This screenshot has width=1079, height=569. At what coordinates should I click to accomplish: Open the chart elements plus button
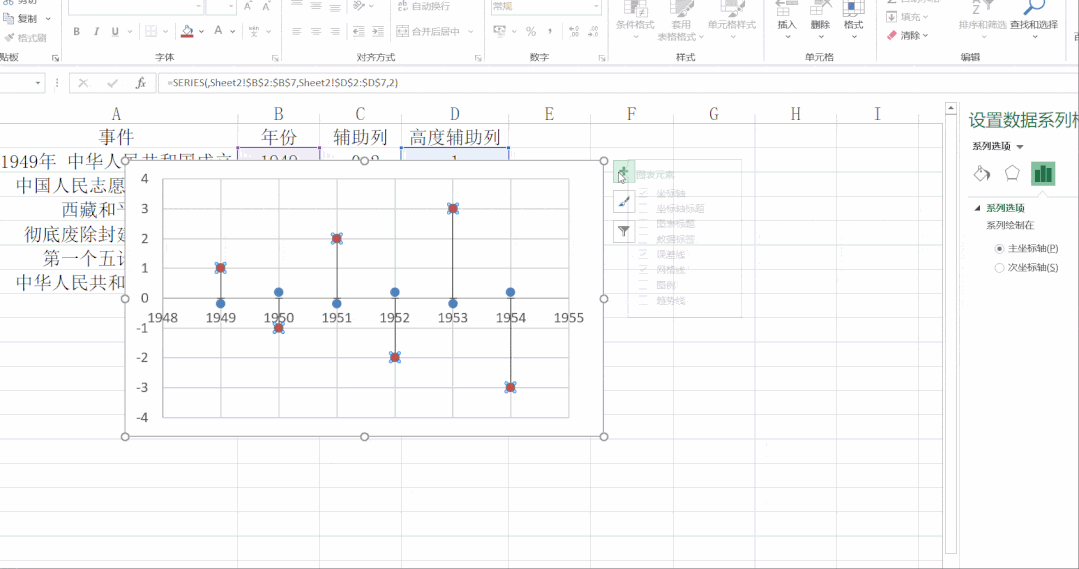click(x=623, y=173)
